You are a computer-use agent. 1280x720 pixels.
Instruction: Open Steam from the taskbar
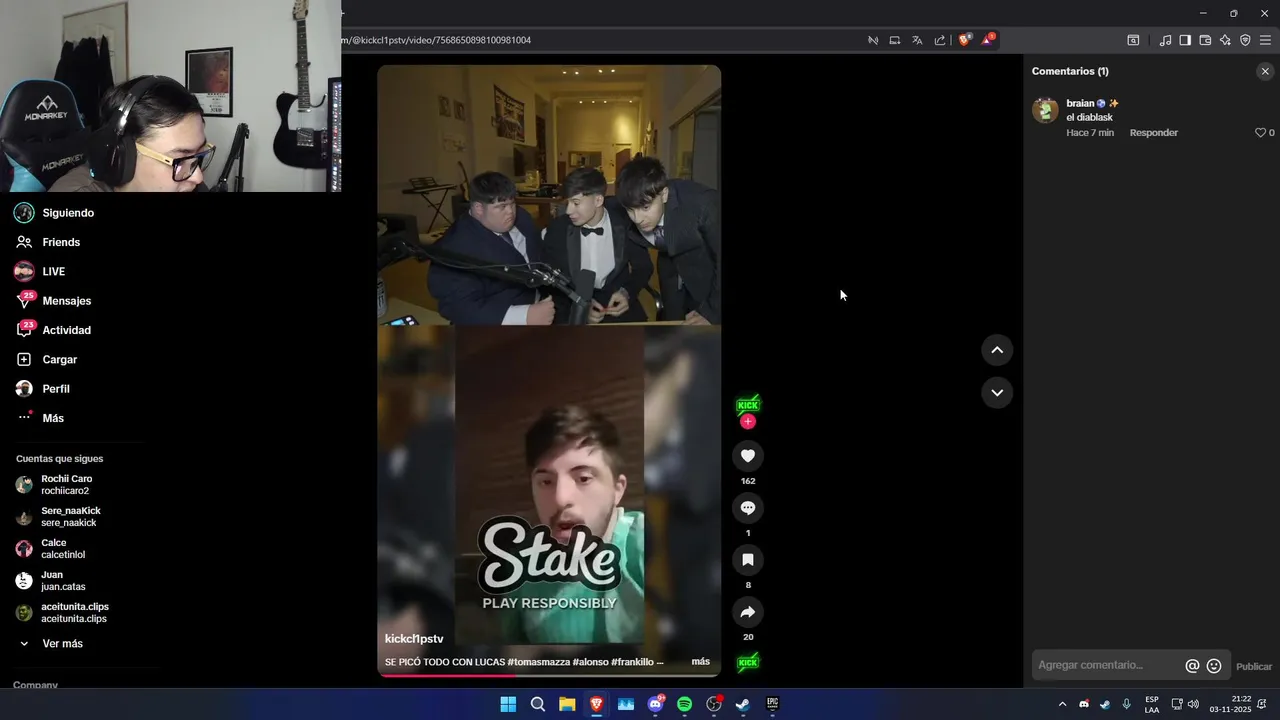(743, 704)
